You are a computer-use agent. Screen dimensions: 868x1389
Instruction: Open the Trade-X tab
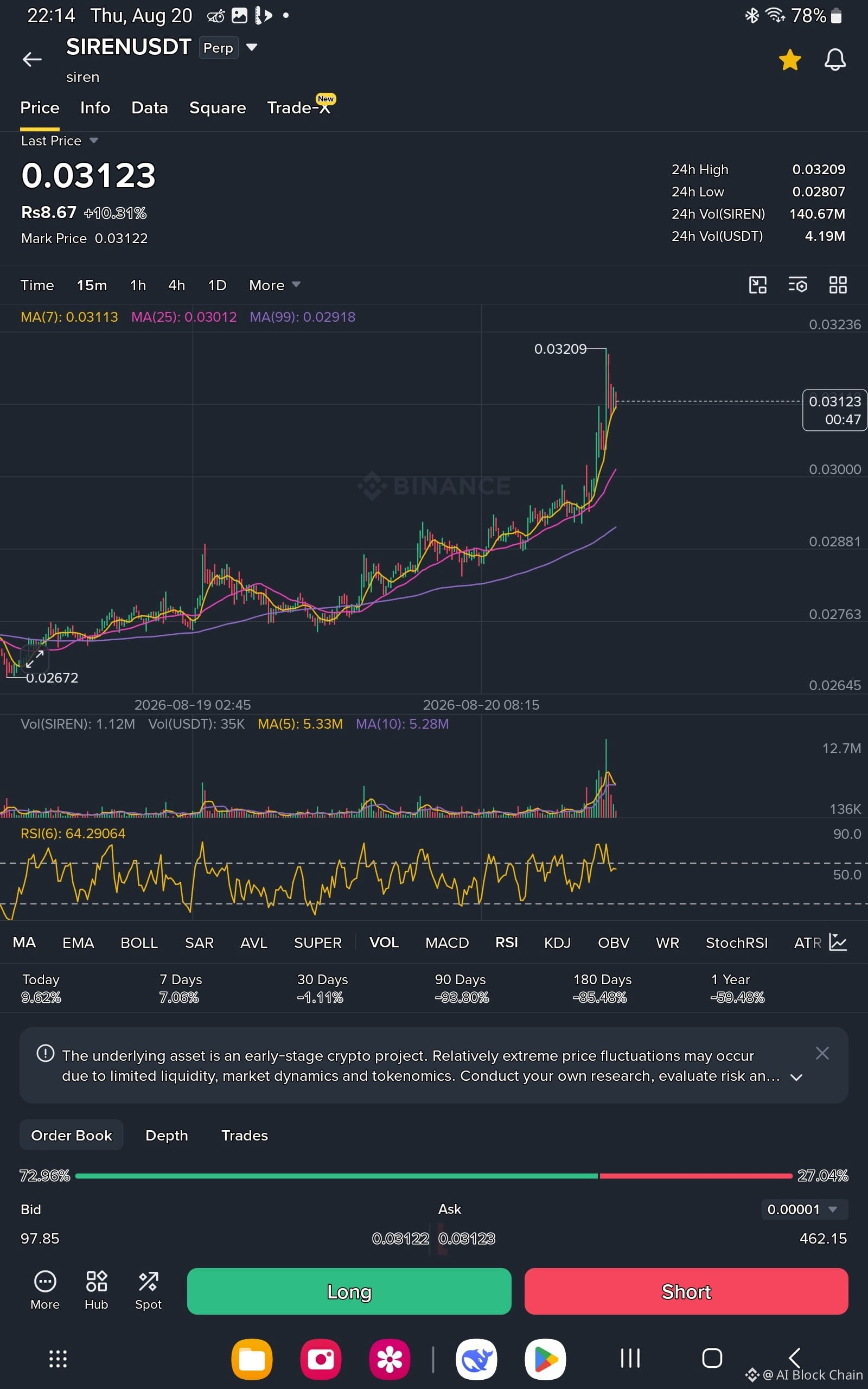click(299, 108)
